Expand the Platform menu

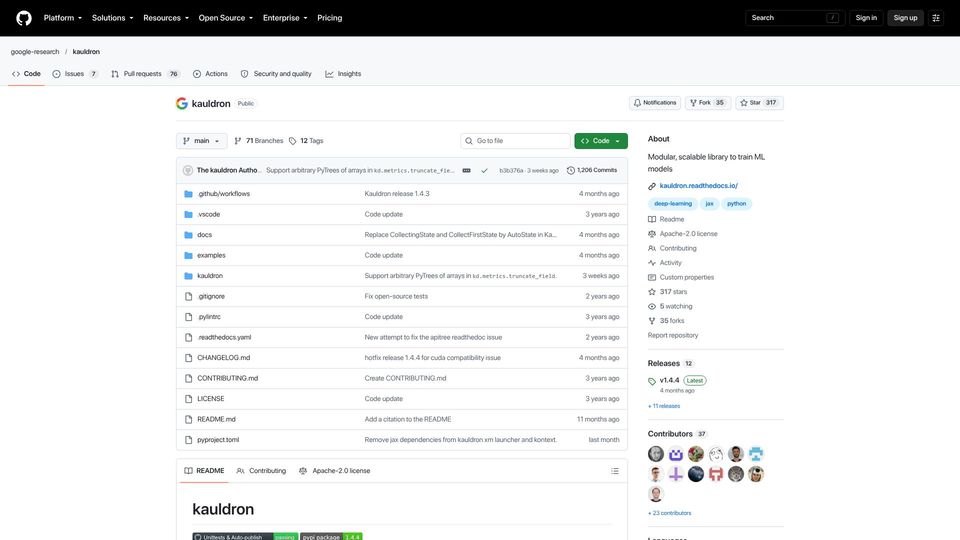coord(62,18)
